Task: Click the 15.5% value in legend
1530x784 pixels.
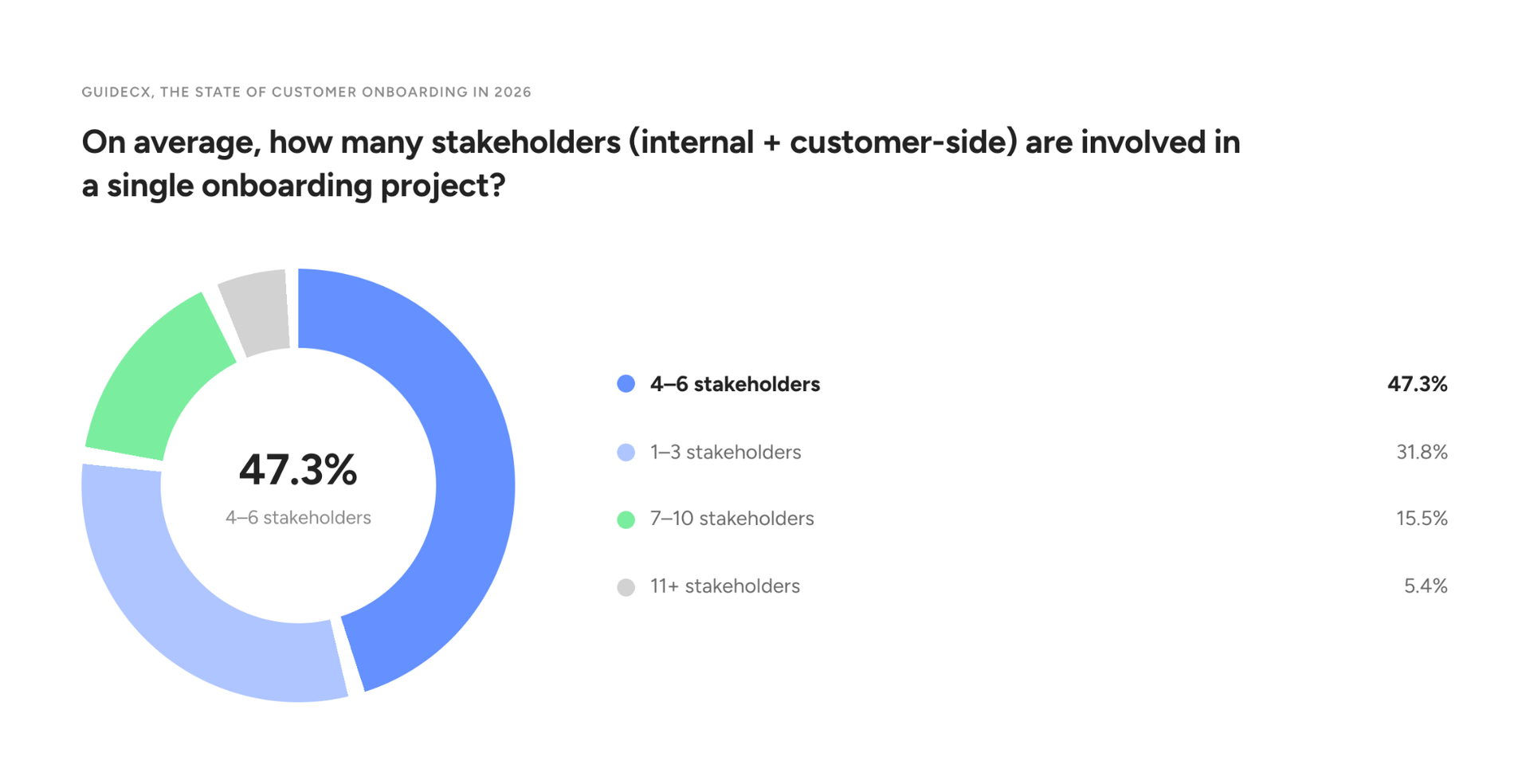Action: click(1422, 519)
